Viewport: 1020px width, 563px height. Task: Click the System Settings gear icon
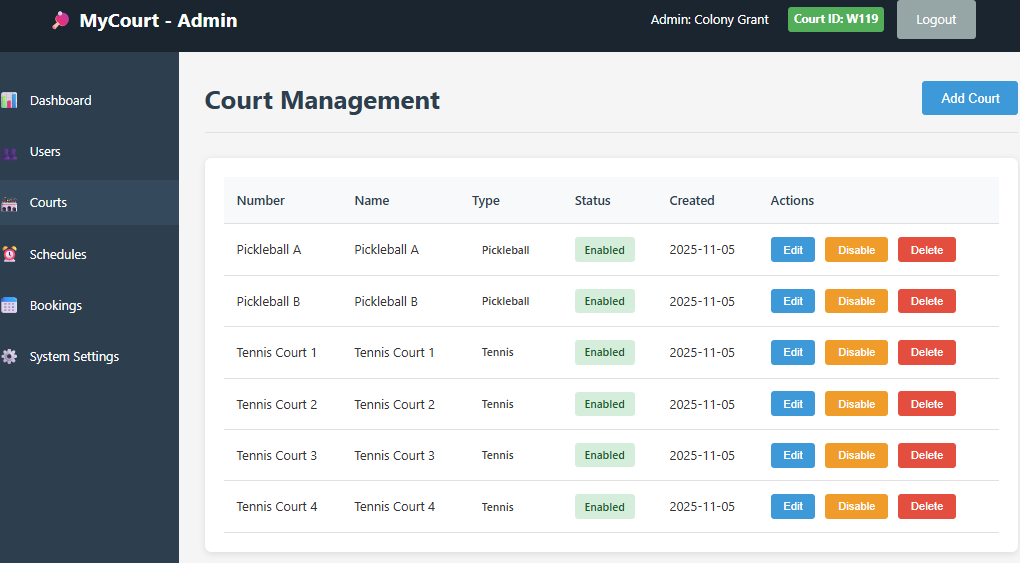9,357
